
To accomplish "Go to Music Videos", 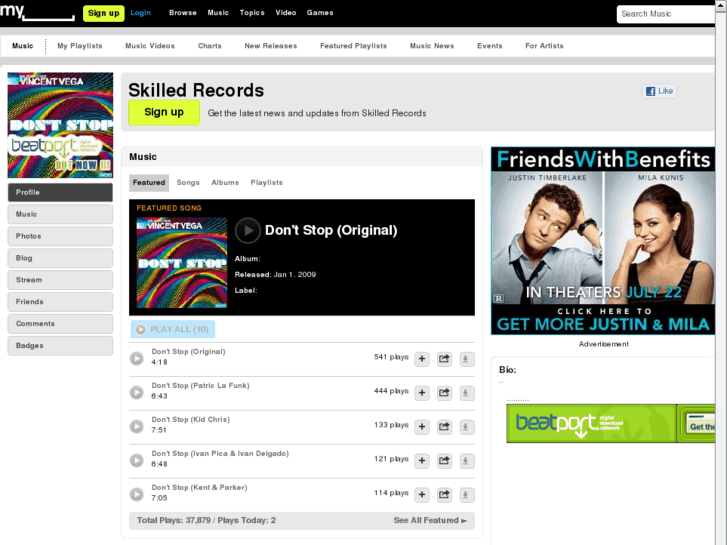I will [x=150, y=46].
